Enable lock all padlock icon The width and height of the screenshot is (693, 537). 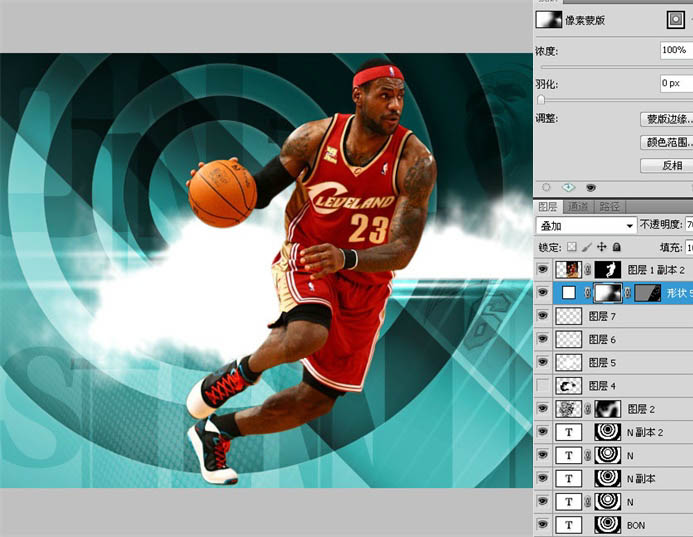coord(617,247)
